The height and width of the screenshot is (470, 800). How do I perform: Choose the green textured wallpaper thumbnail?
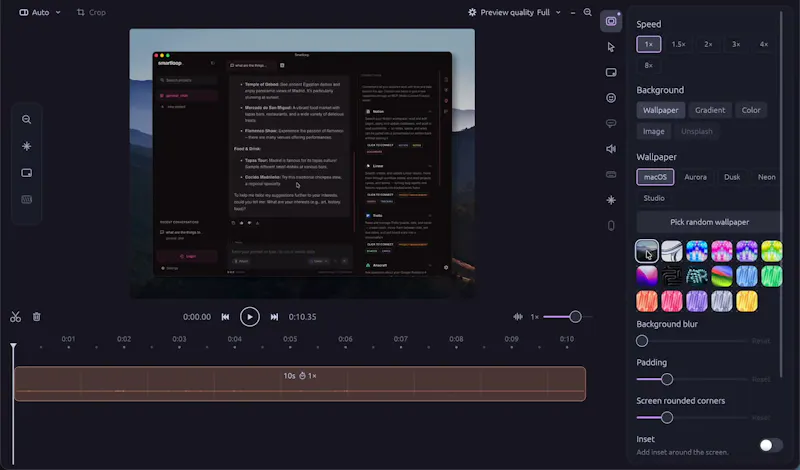pos(771,276)
